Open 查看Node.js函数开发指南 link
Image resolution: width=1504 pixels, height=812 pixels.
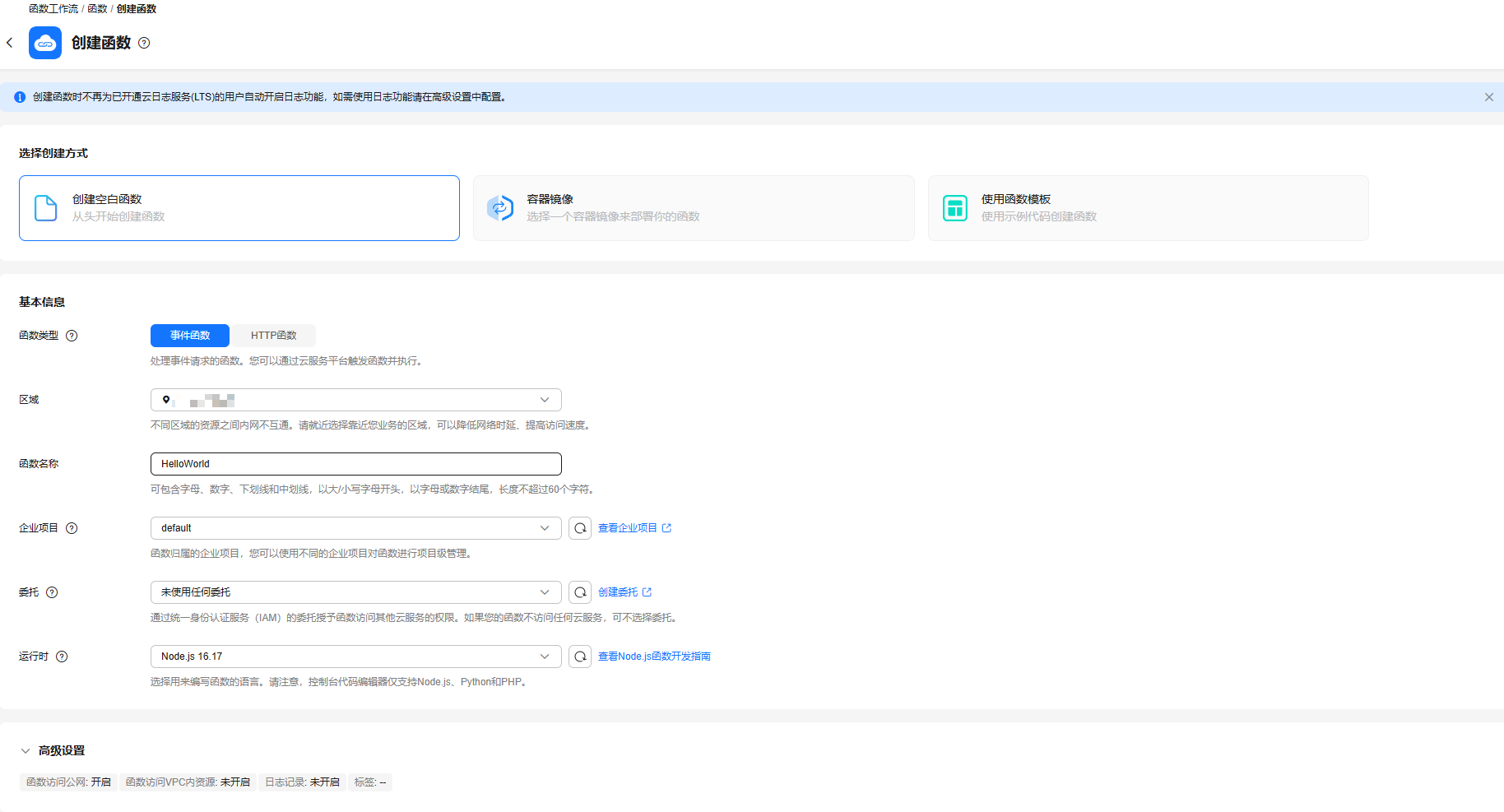654,657
